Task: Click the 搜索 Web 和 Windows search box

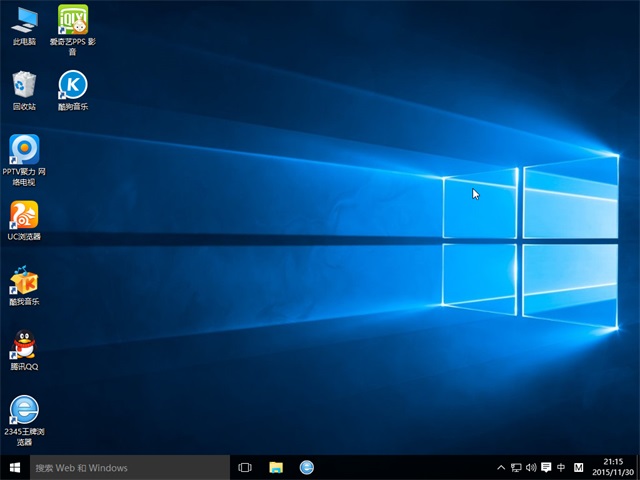Action: point(130,467)
